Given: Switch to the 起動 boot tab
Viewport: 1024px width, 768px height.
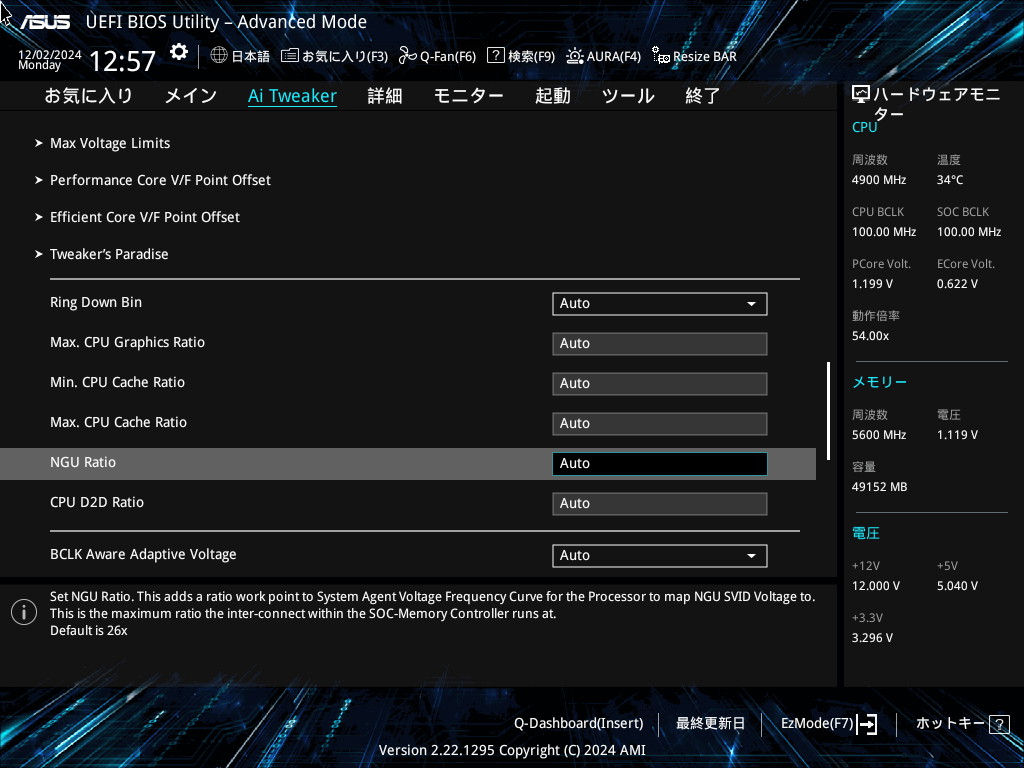Looking at the screenshot, I should point(552,96).
